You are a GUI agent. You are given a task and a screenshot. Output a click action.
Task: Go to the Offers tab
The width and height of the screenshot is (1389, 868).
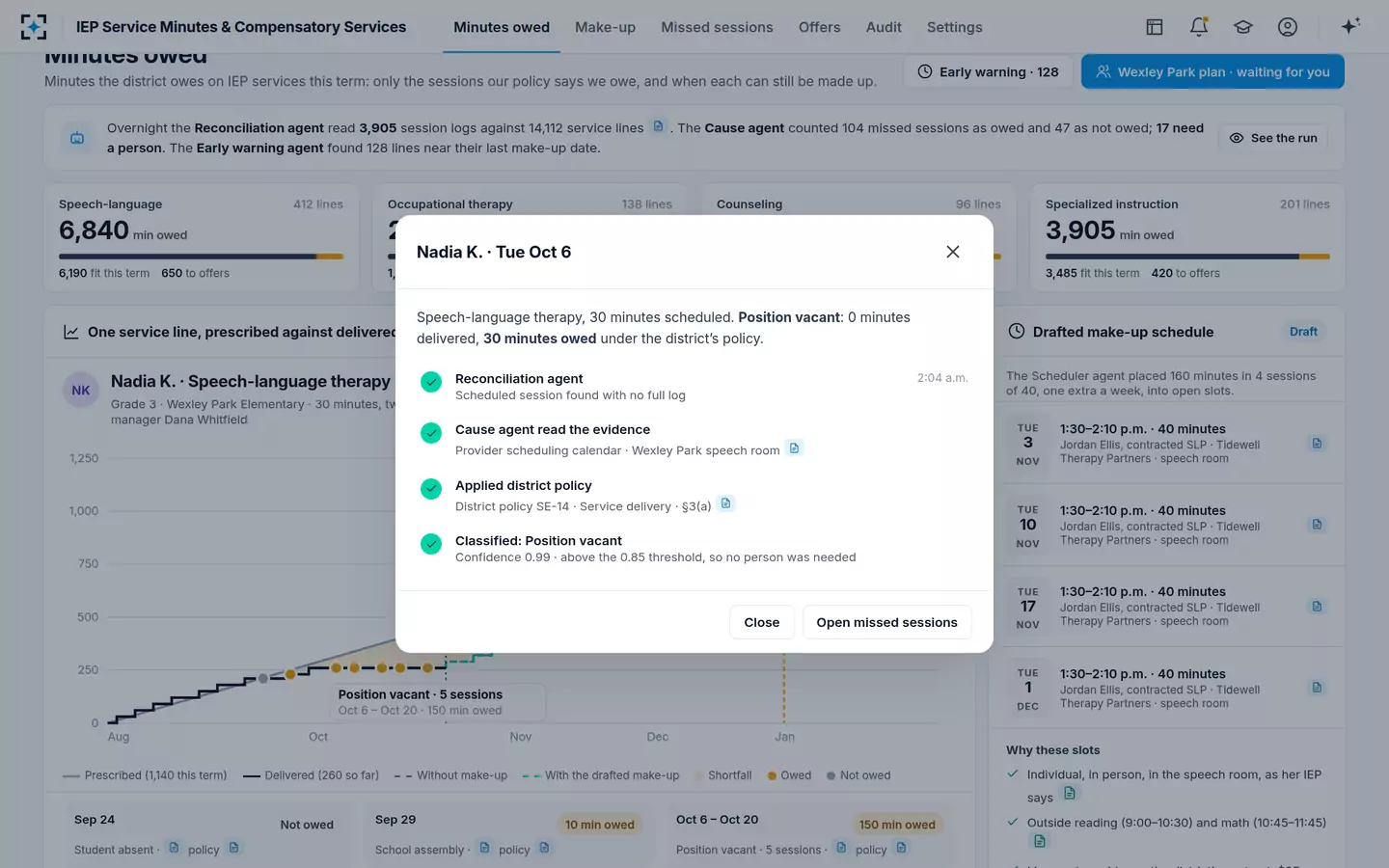point(819,27)
